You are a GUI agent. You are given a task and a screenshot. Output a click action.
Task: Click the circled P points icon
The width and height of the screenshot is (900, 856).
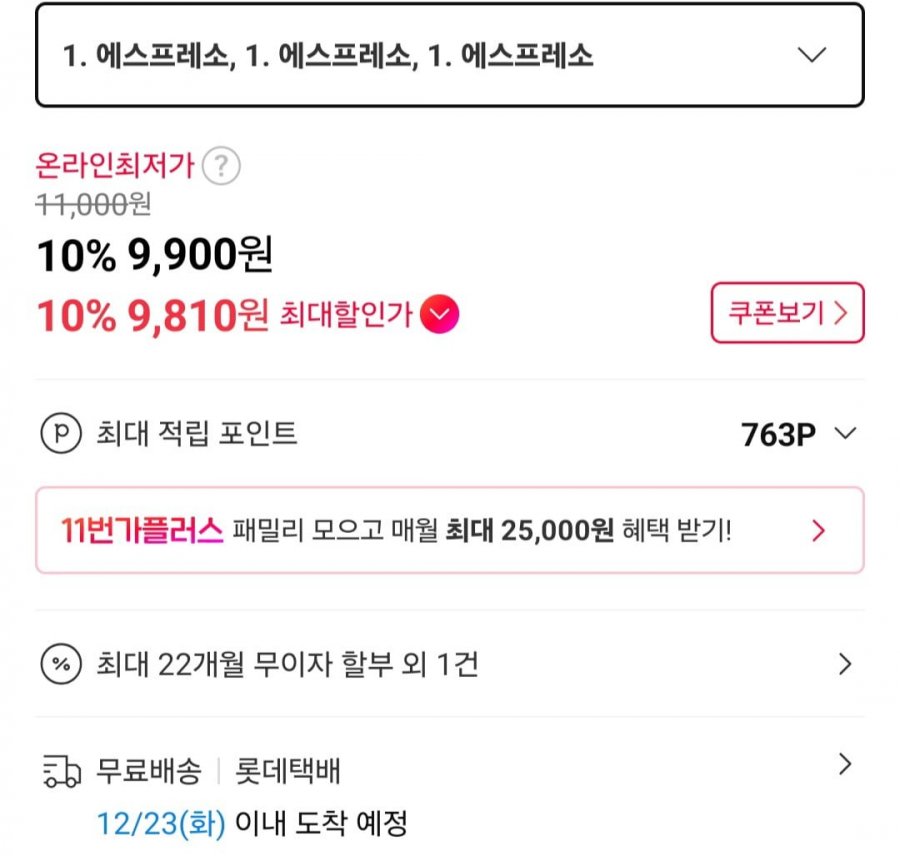click(60, 434)
